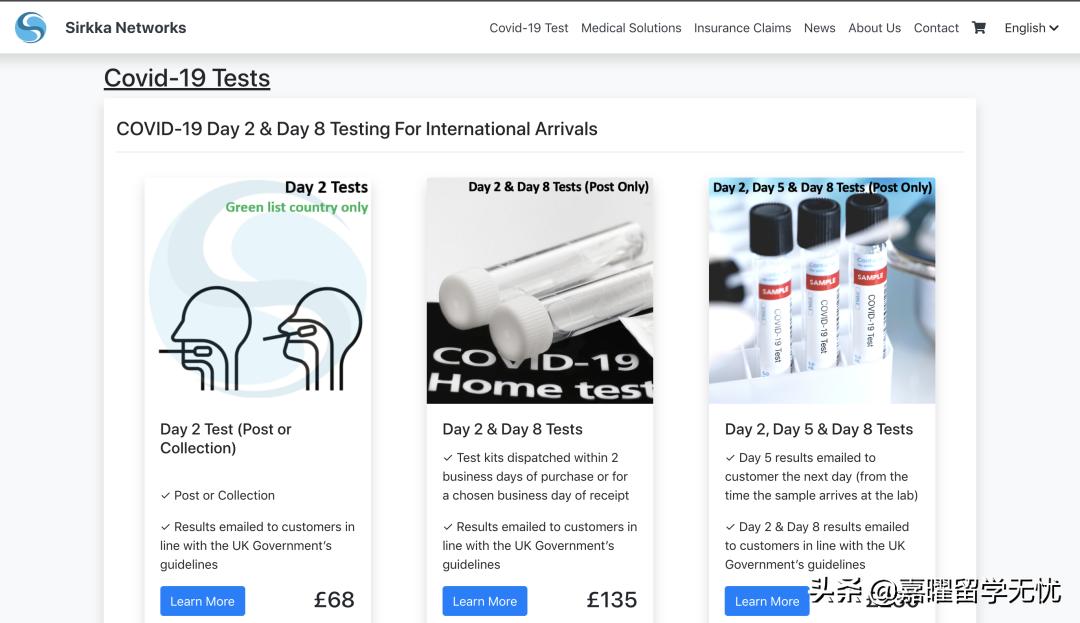This screenshot has height=623, width=1080.
Task: Click Learn More for Day 2 Test
Action: click(202, 601)
